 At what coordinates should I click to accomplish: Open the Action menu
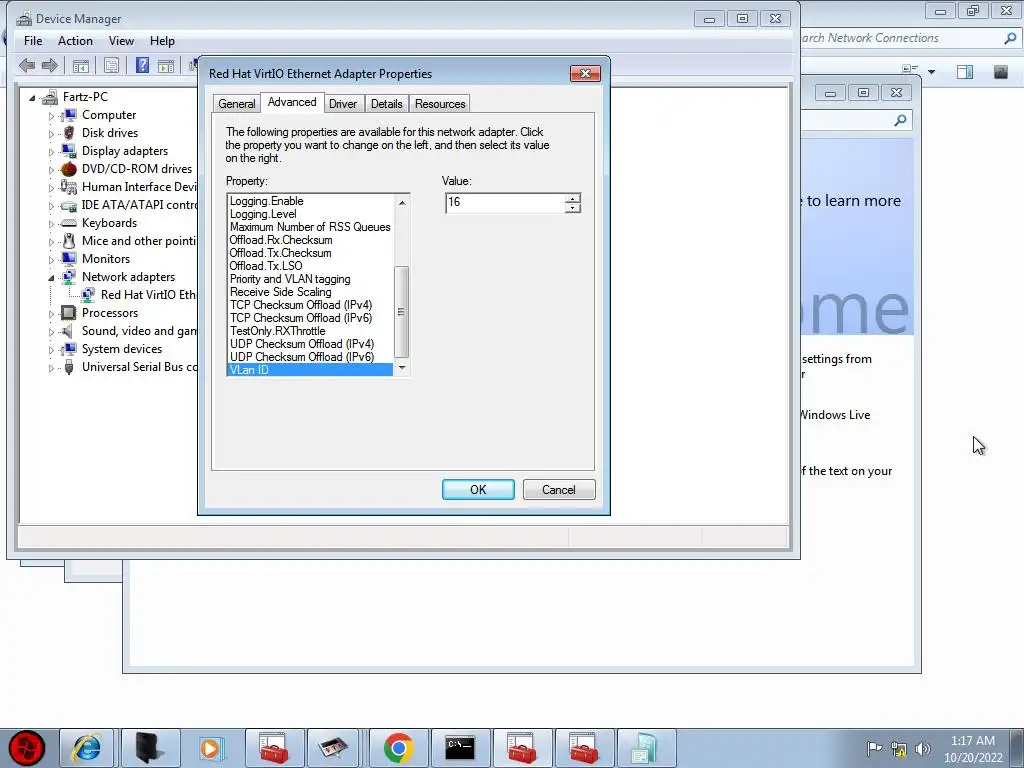point(75,40)
